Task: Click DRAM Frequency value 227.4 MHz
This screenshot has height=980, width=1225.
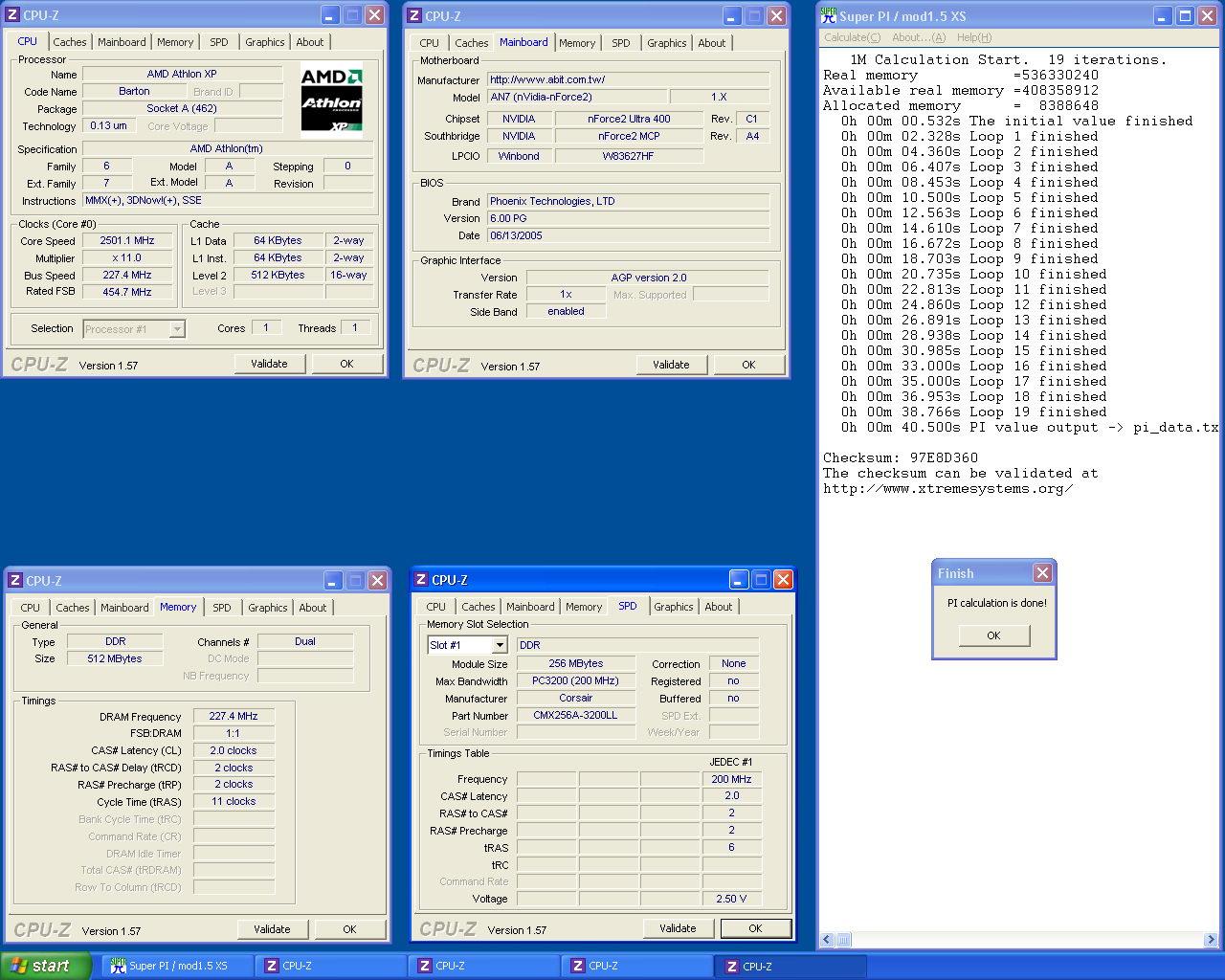Action: [234, 716]
